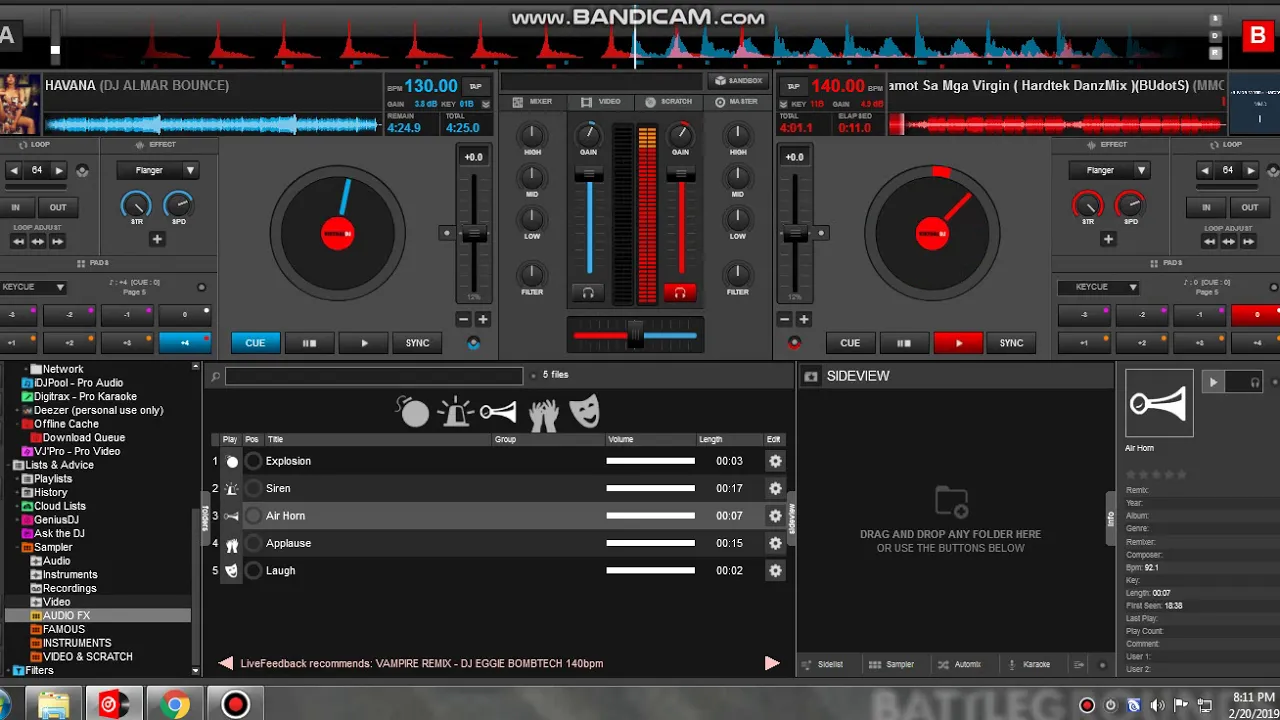Set loop OUT on right deck

point(1249,207)
